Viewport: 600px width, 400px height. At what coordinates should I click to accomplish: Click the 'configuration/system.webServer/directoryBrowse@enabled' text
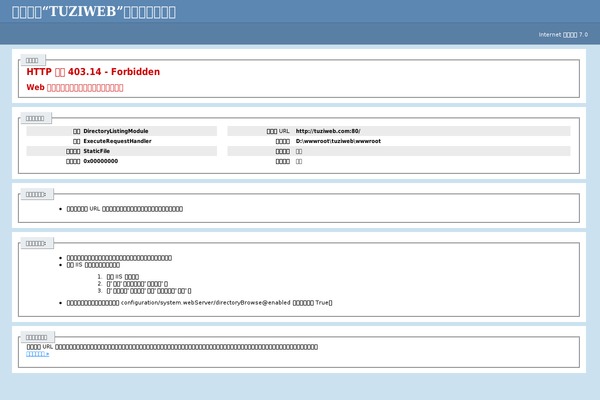tap(205, 303)
